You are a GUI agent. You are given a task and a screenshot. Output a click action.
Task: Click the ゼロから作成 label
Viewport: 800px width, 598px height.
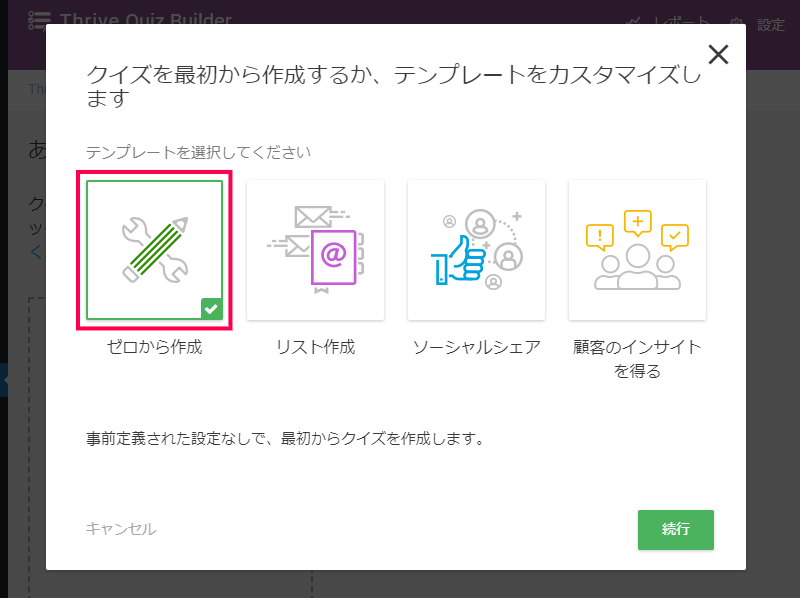pyautogui.click(x=155, y=348)
